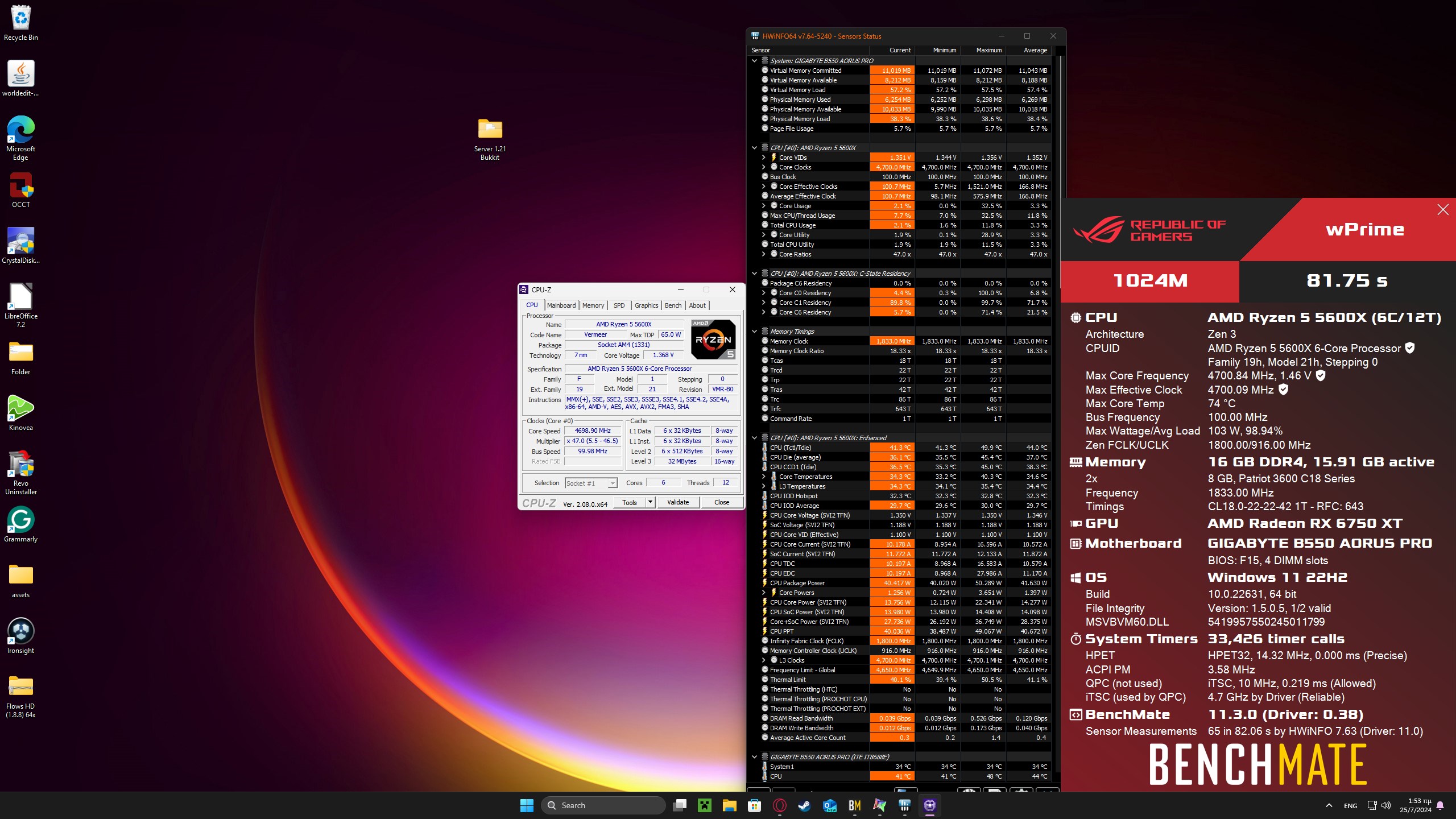The image size is (1456, 819).
Task: Expand the Core Clocks row in HWiNFO
Action: click(x=764, y=167)
